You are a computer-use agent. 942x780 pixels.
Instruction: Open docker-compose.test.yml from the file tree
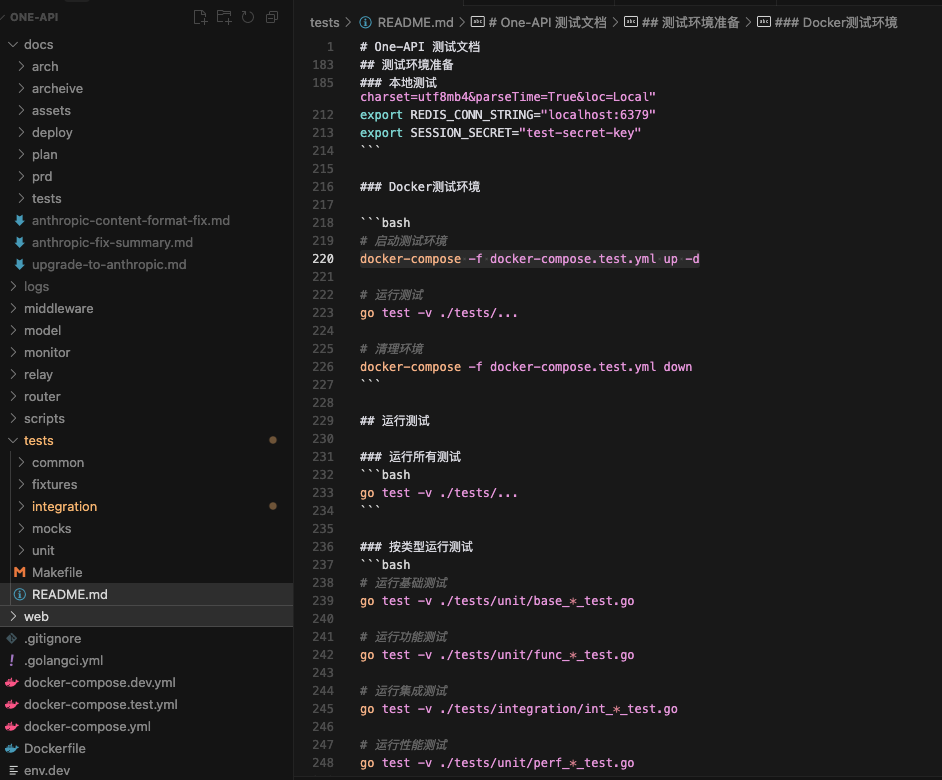(x=100, y=704)
